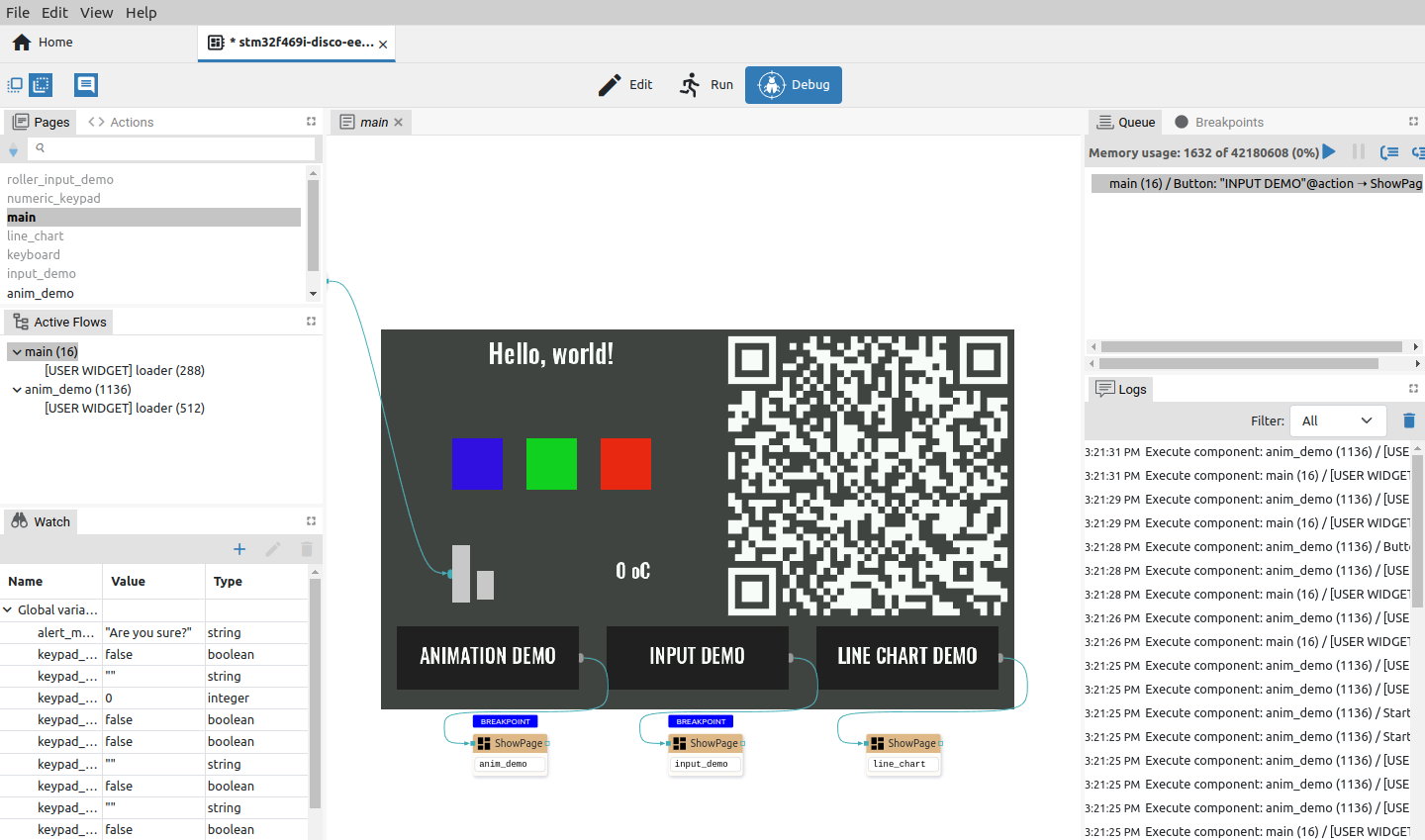This screenshot has width=1425, height=840.
Task: Switch to Run mode
Action: (x=707, y=85)
